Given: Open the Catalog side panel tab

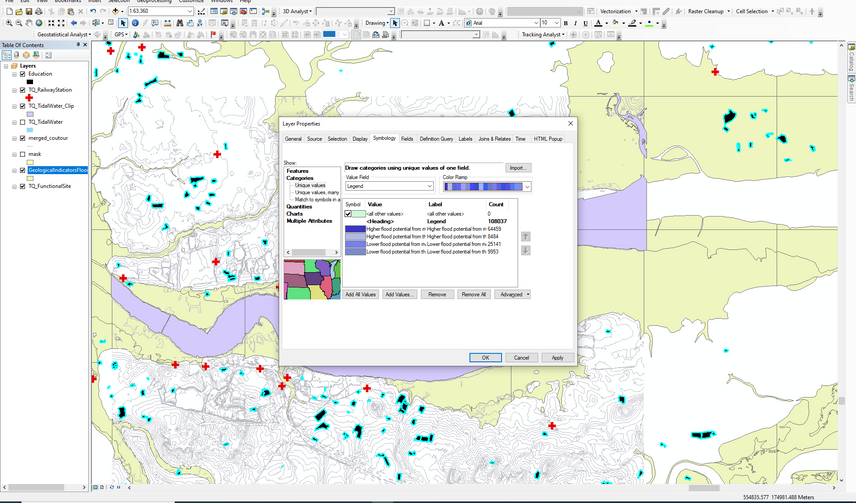Looking at the screenshot, I should [x=851, y=60].
